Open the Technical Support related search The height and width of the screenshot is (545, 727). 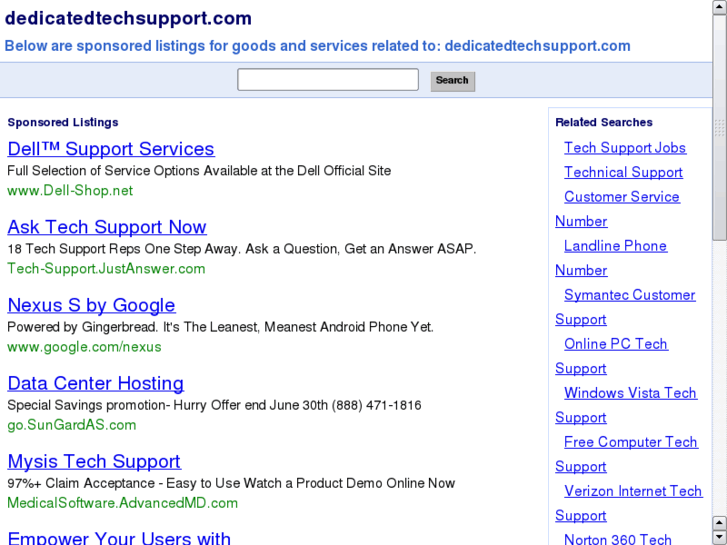623,173
